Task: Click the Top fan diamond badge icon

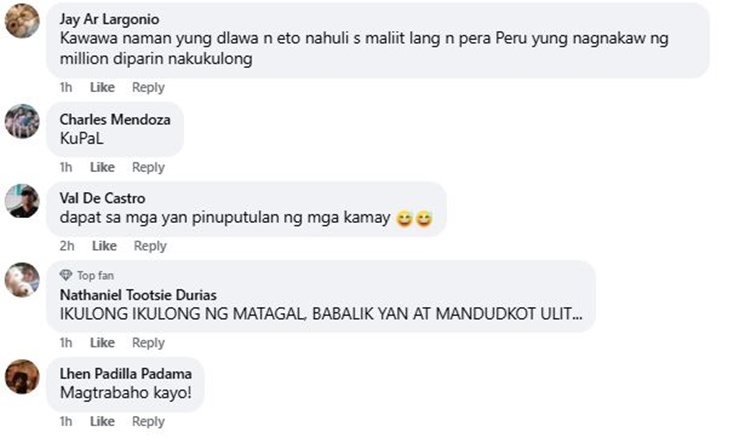Action: pyautogui.click(x=66, y=275)
